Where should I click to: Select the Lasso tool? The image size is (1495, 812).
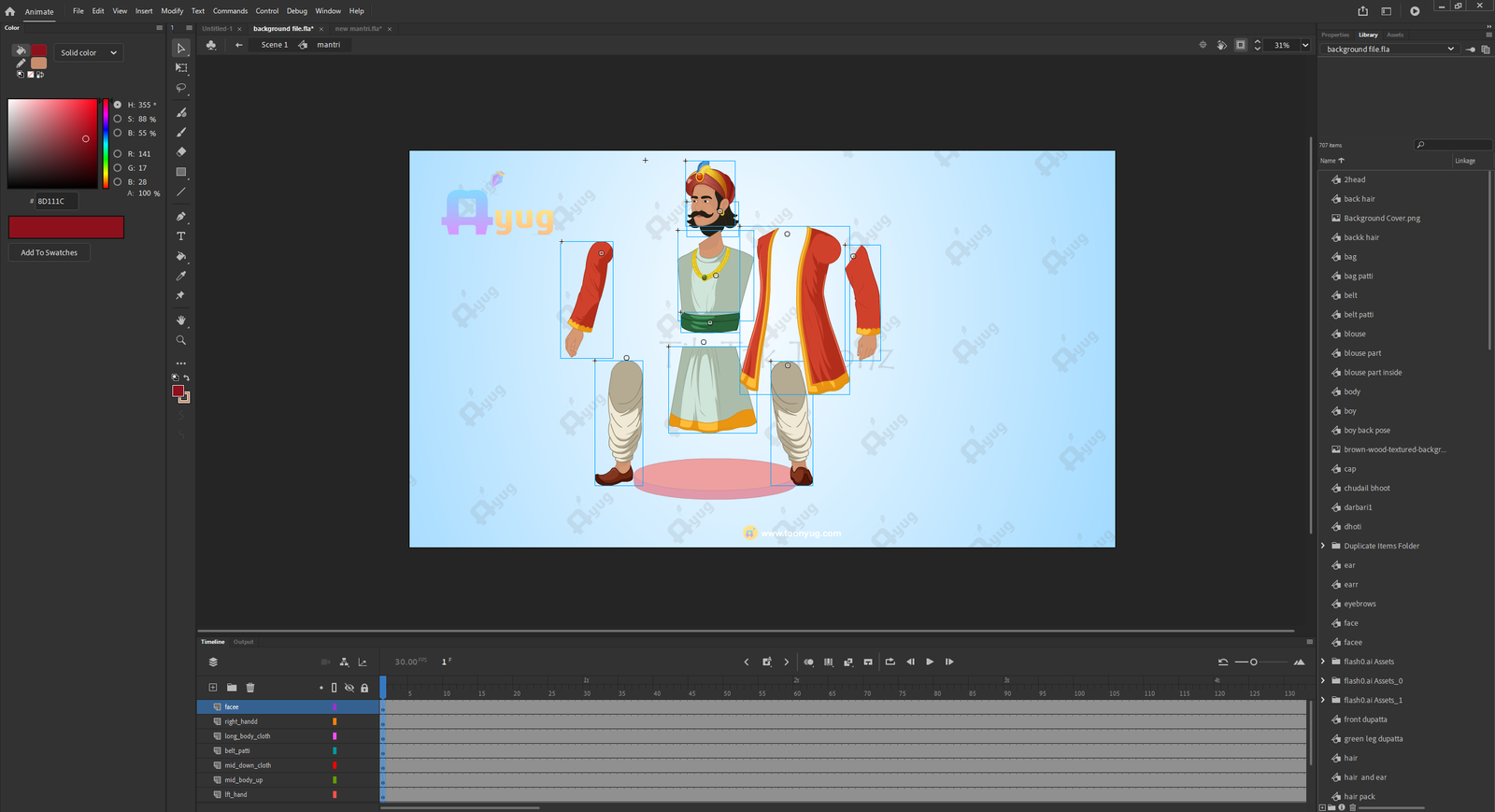click(x=181, y=88)
